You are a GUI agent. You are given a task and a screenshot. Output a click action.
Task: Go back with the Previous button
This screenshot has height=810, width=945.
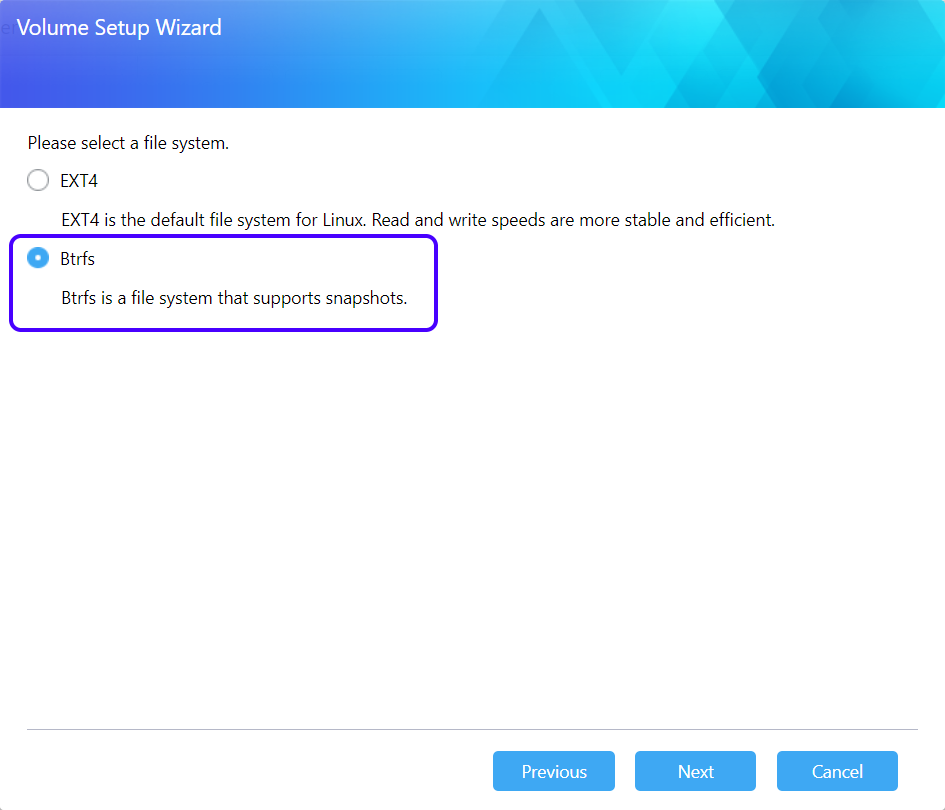click(x=554, y=771)
